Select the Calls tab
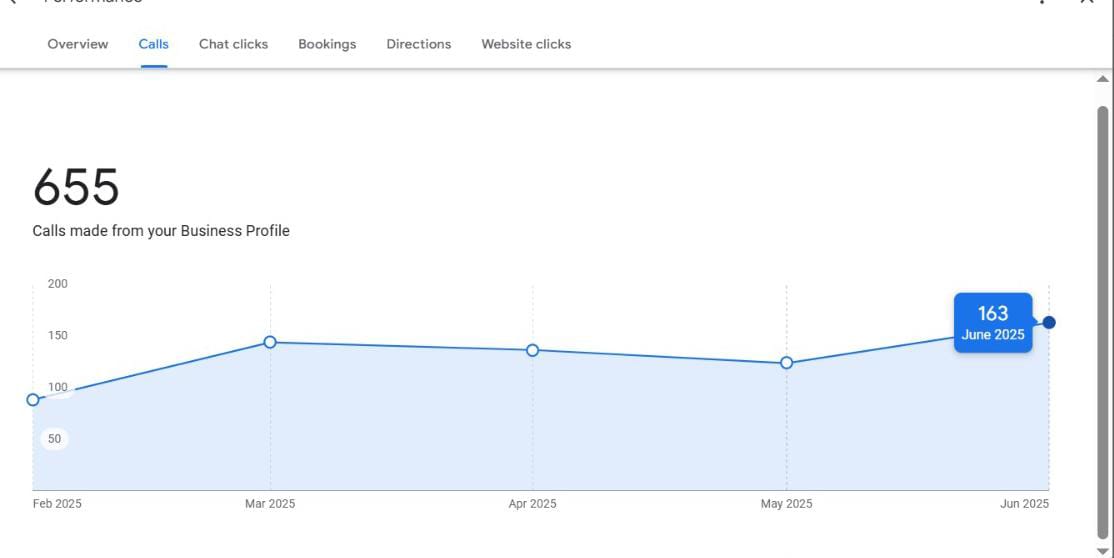Image resolution: width=1114 pixels, height=558 pixels. click(x=154, y=44)
